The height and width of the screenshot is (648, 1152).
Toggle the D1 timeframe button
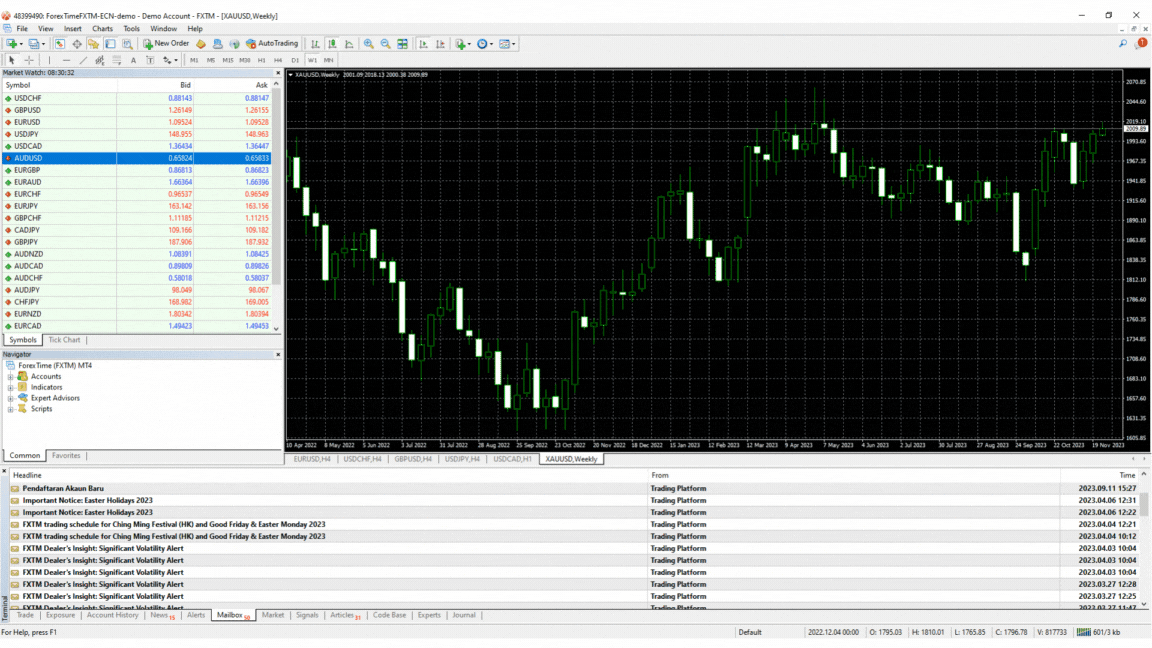point(295,60)
